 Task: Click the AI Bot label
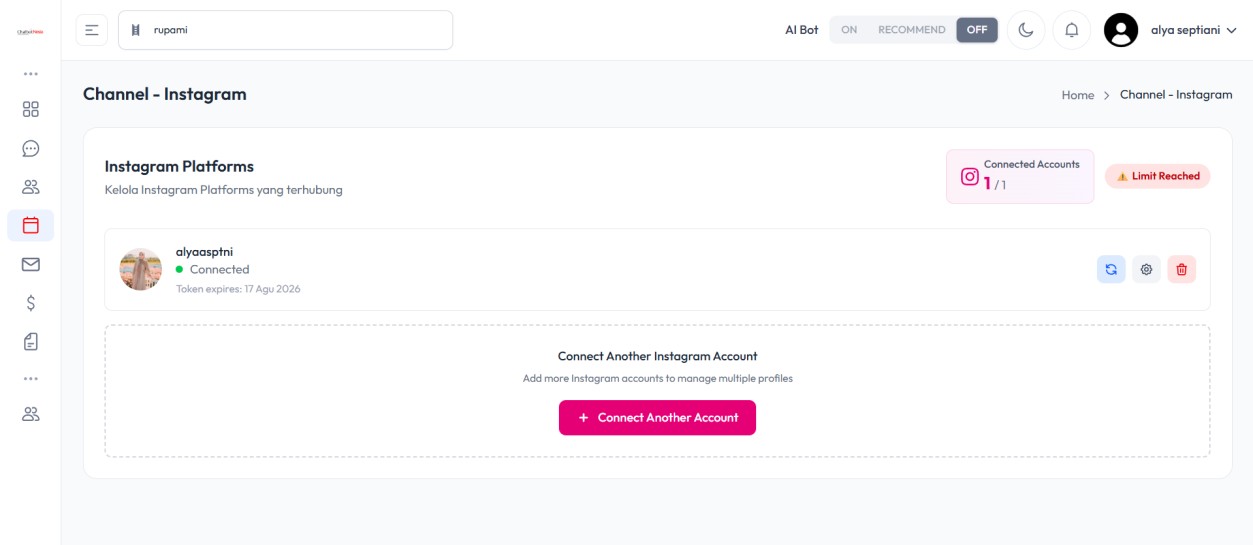coord(801,30)
